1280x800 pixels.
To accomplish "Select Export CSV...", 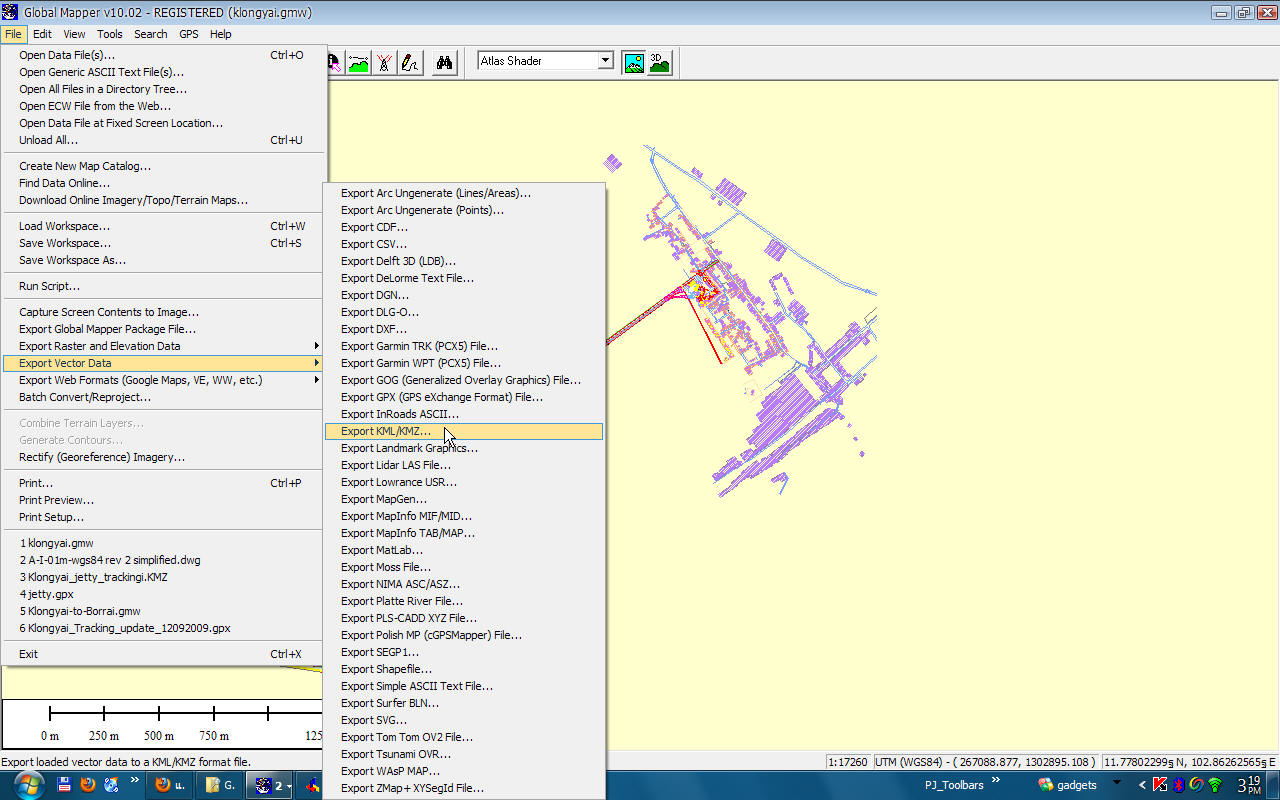I will tap(464, 244).
